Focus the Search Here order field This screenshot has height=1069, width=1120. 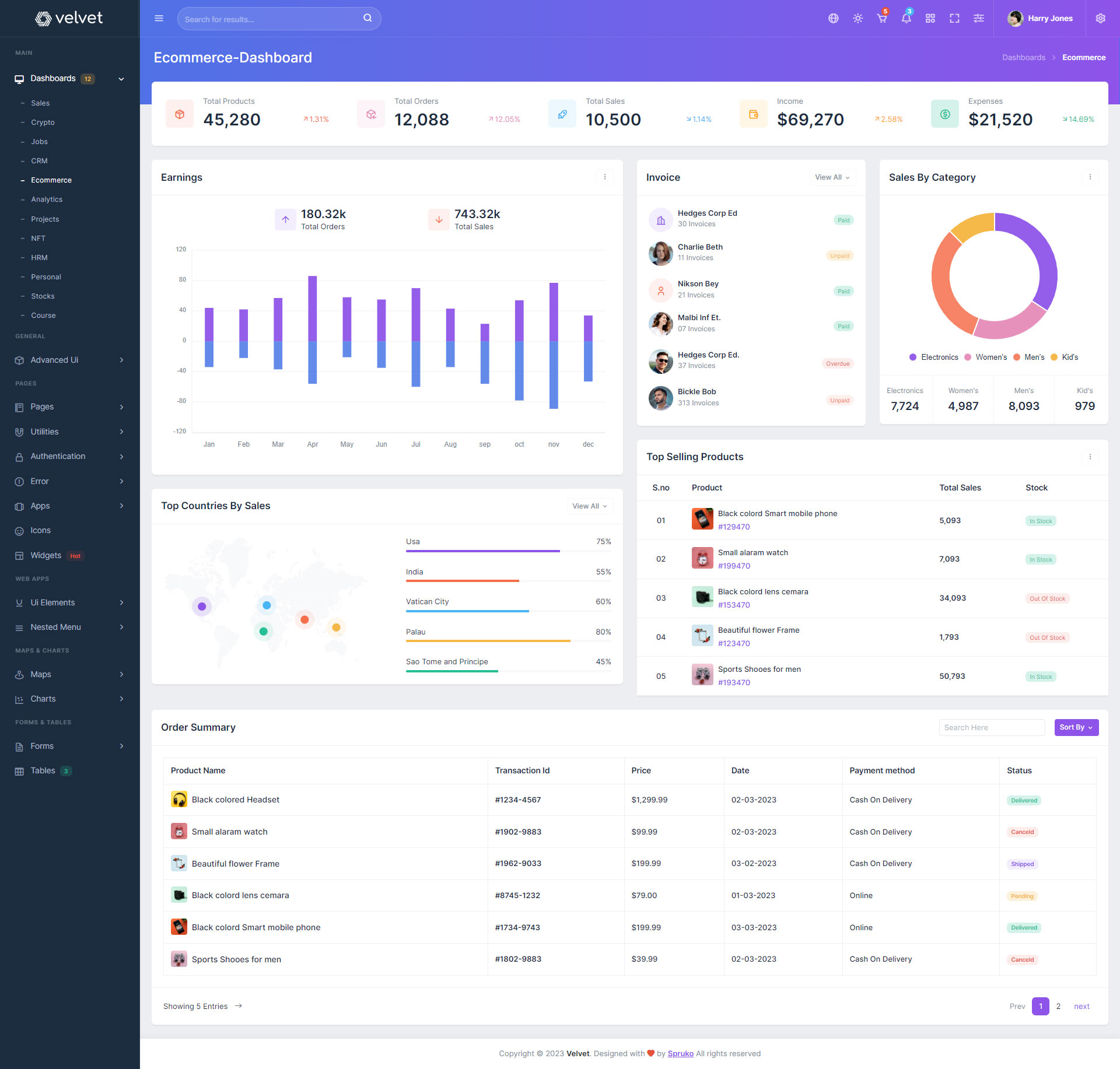pyautogui.click(x=991, y=727)
